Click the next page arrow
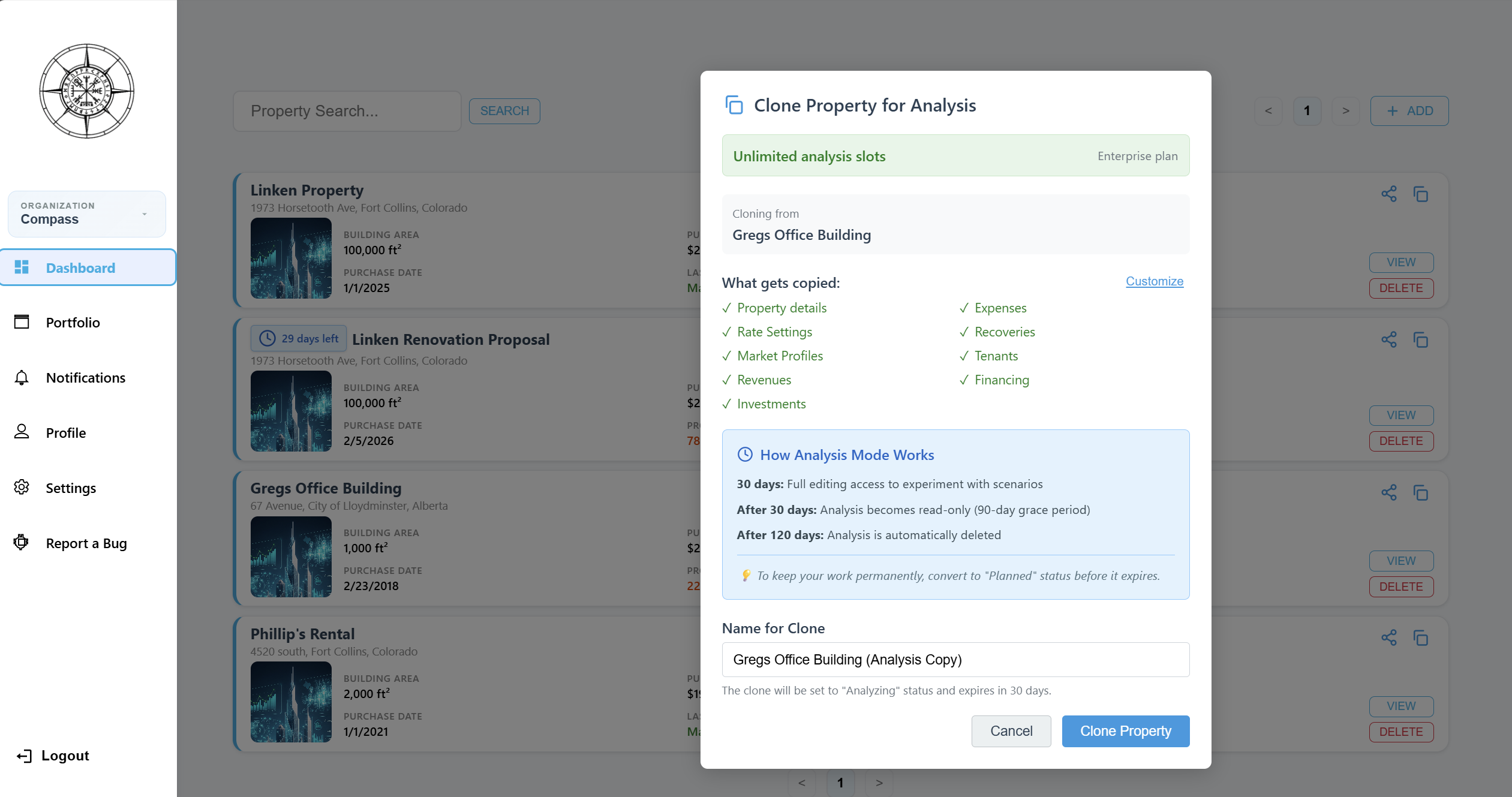Viewport: 1512px width, 797px height. (x=1346, y=111)
